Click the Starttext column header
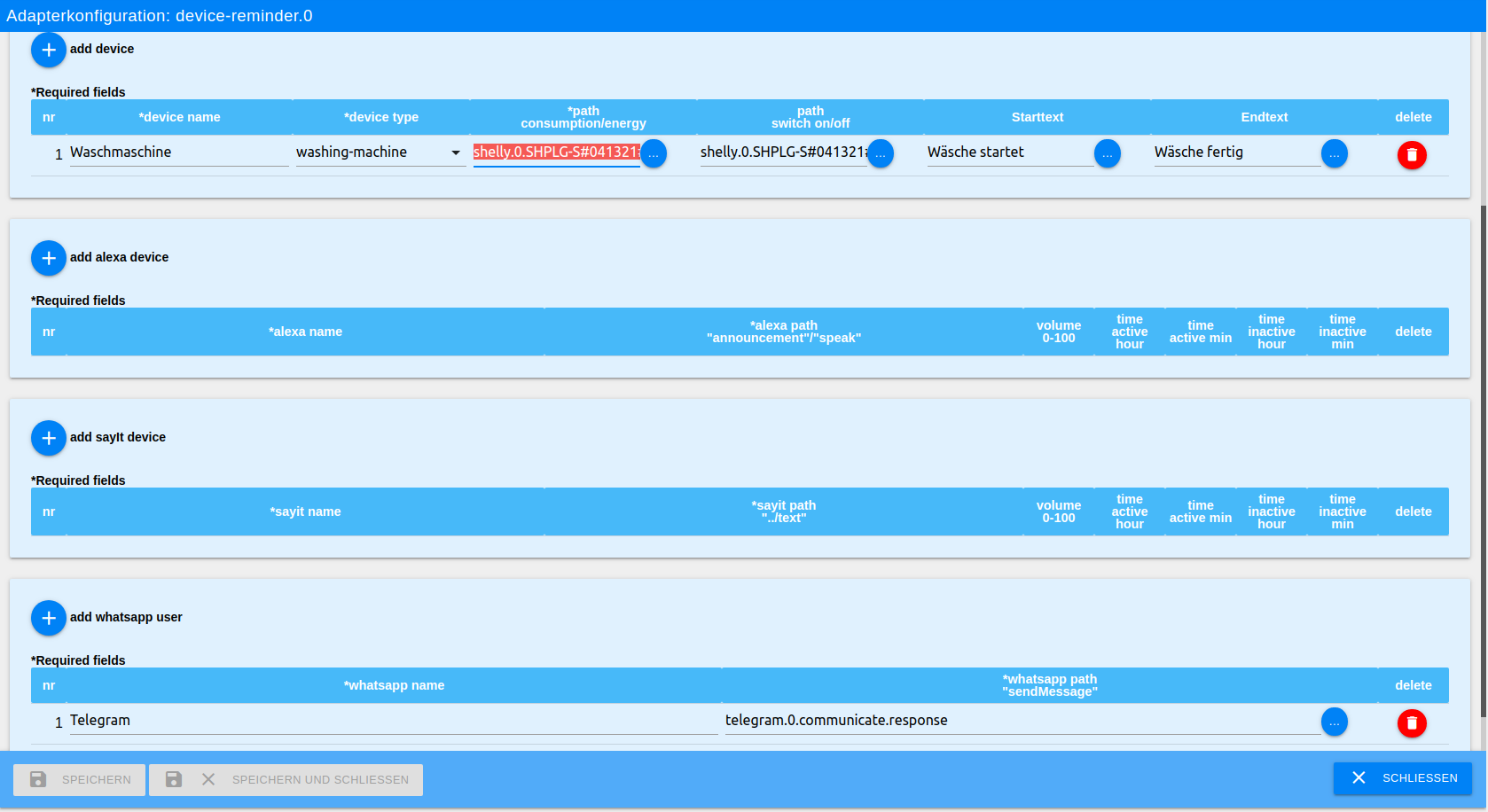1488x812 pixels. tap(1038, 117)
